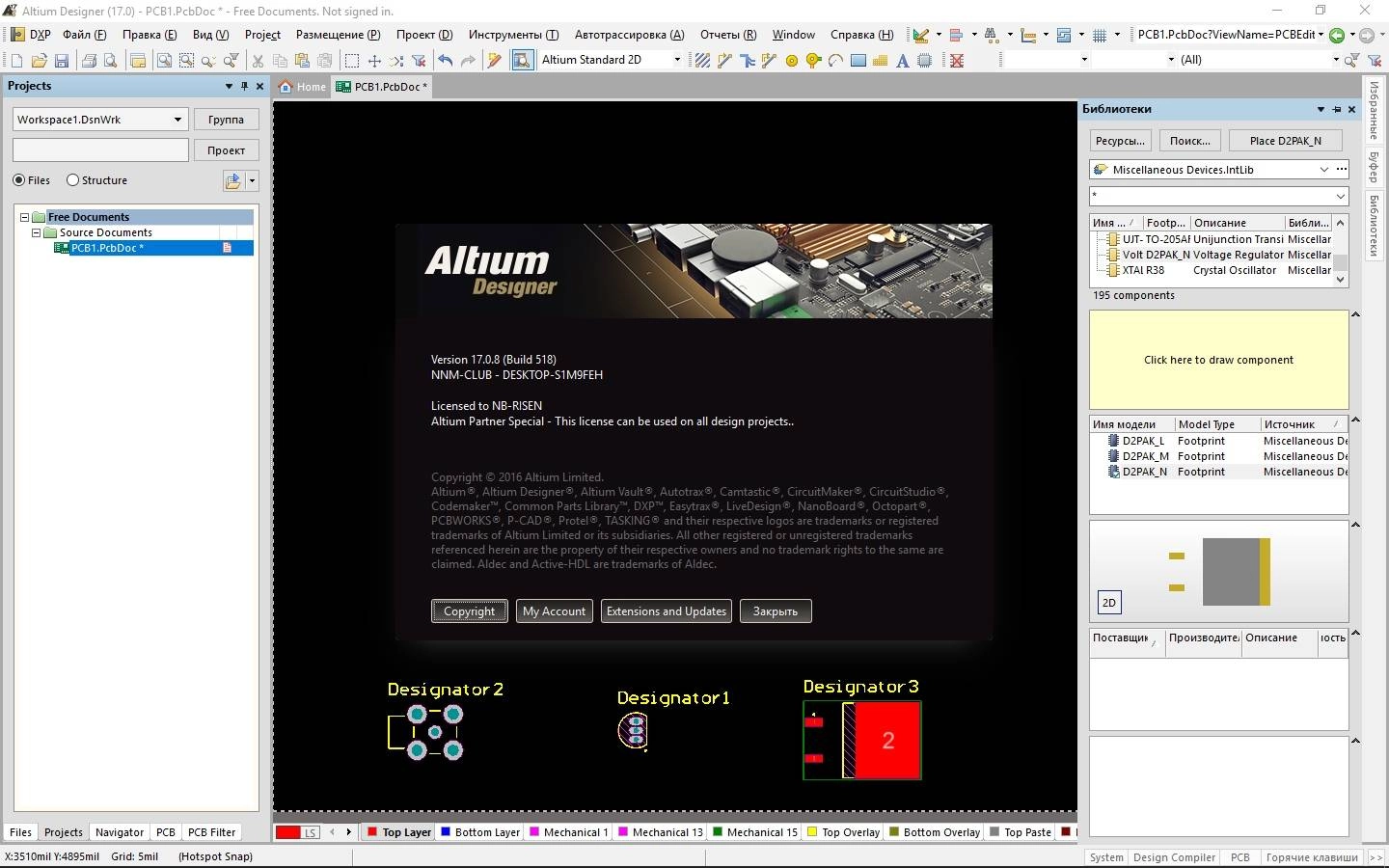Click the binoculars find icon
Screen dimensions: 1389x868
[991, 35]
